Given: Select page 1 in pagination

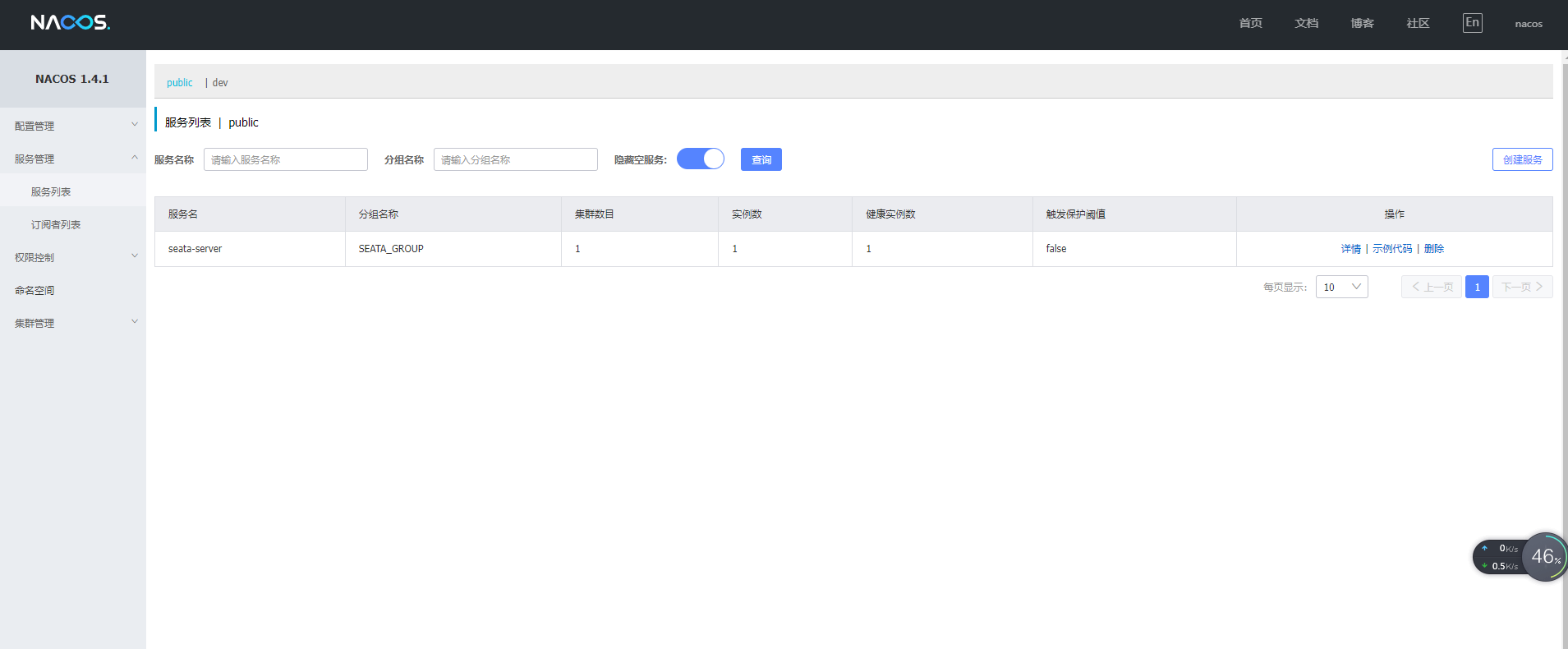Looking at the screenshot, I should [1477, 287].
